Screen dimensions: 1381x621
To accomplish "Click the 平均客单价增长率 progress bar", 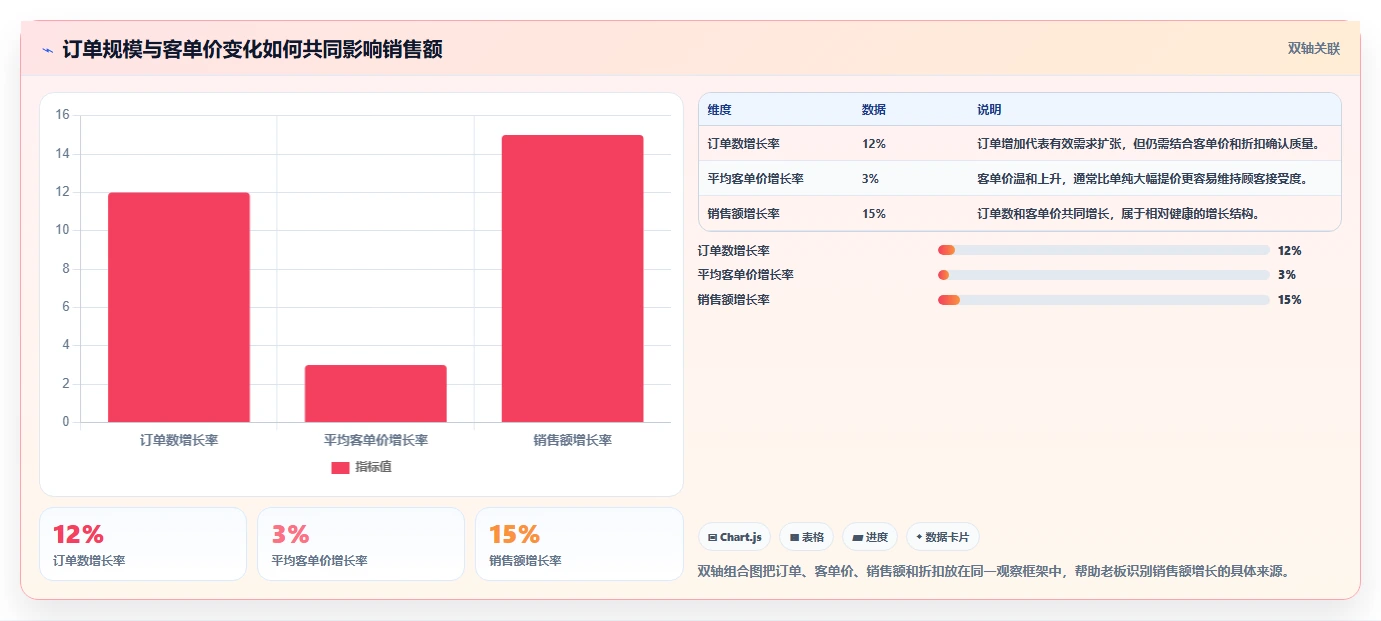I will coord(1104,275).
